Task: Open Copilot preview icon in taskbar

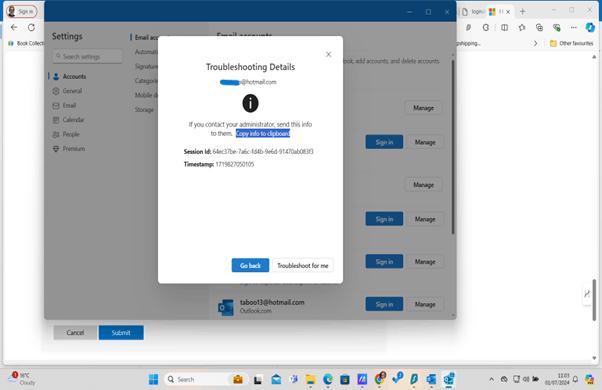Action: 590,379
